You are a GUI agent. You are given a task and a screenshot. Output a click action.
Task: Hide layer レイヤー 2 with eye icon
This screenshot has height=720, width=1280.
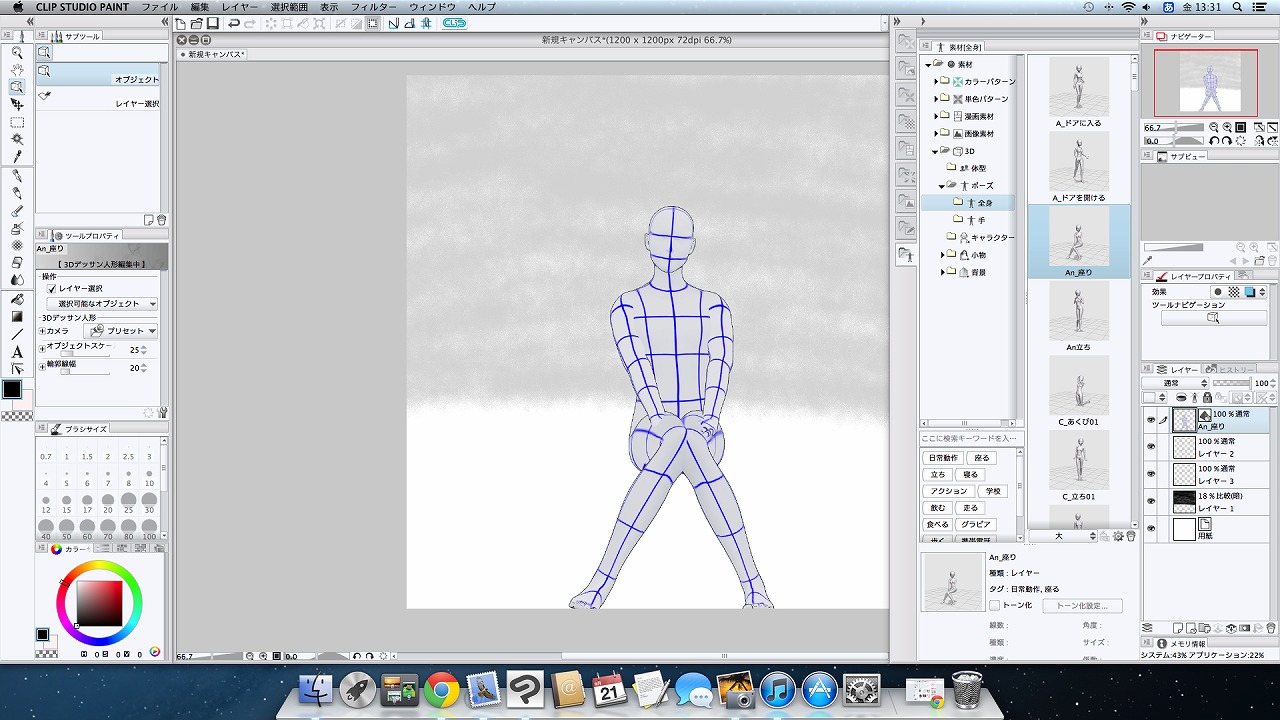click(1150, 447)
